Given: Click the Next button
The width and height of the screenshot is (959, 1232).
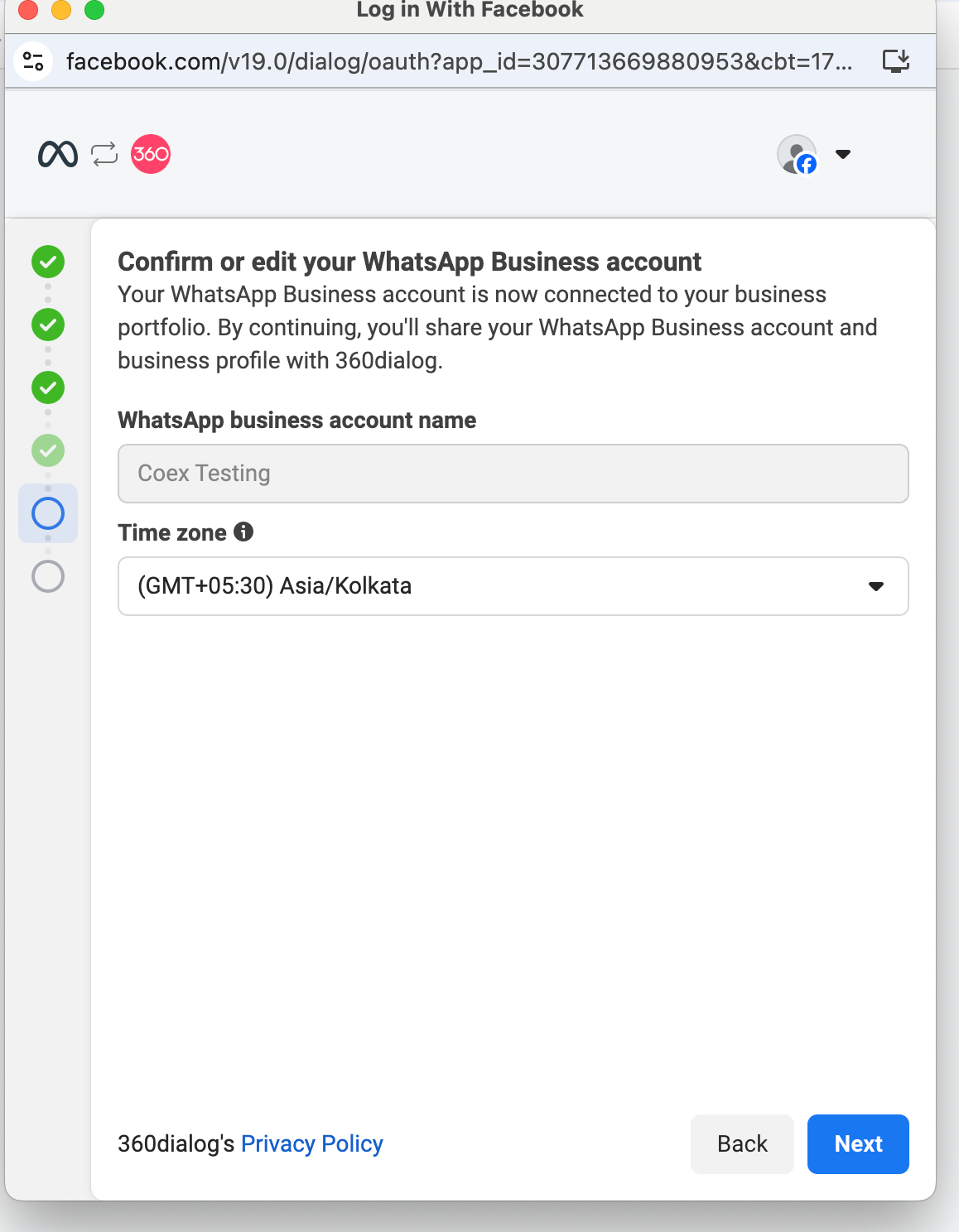Looking at the screenshot, I should [858, 1144].
